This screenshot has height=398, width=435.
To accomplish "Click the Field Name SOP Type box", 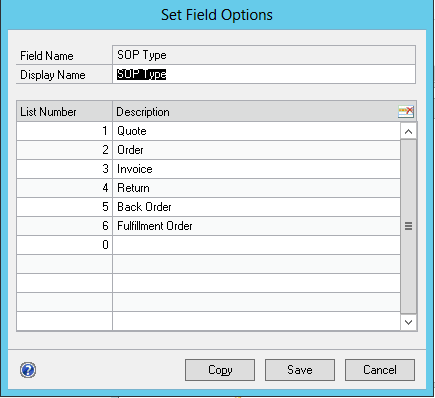I will (x=264, y=55).
